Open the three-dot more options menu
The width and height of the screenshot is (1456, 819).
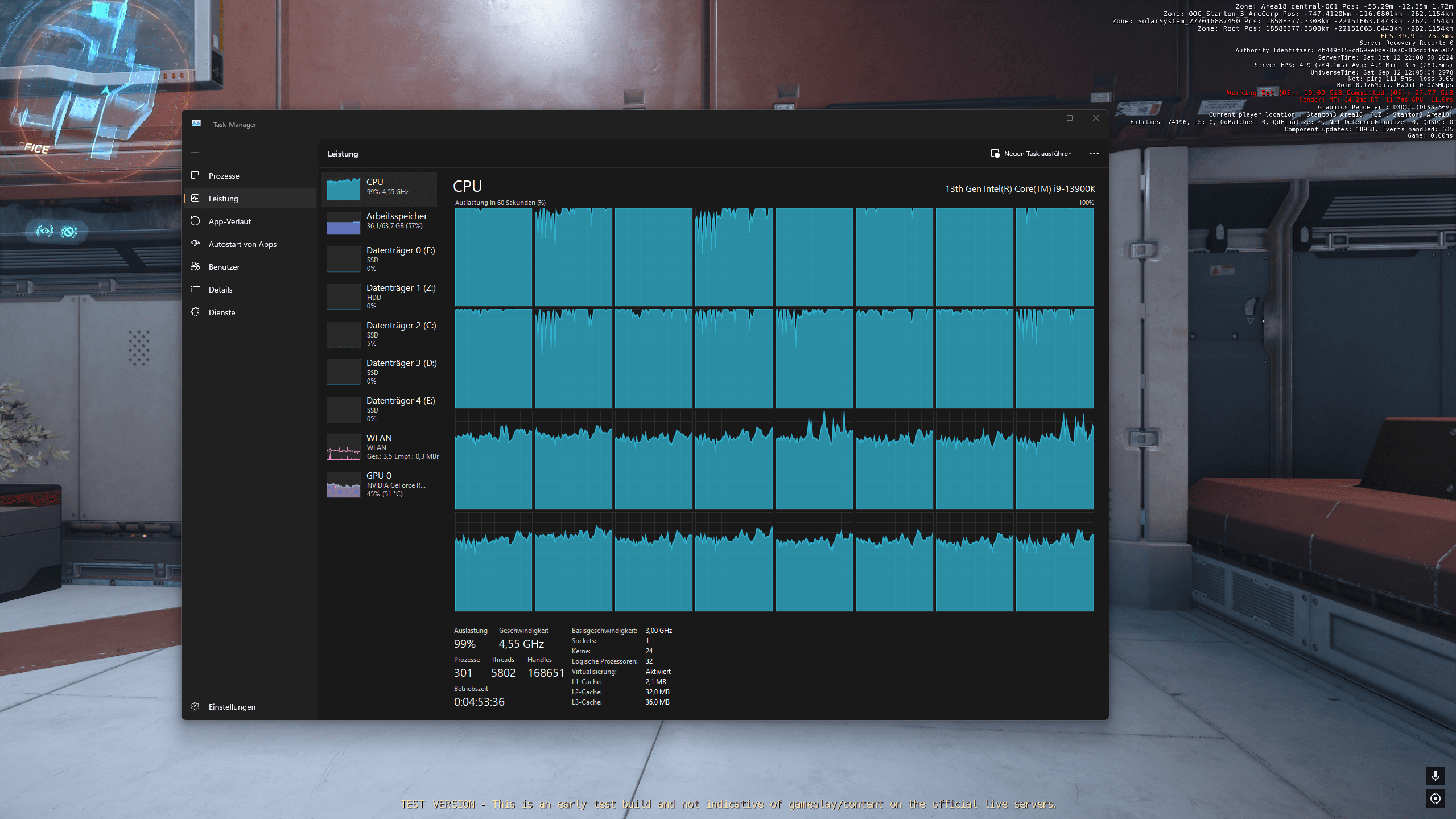click(1094, 154)
